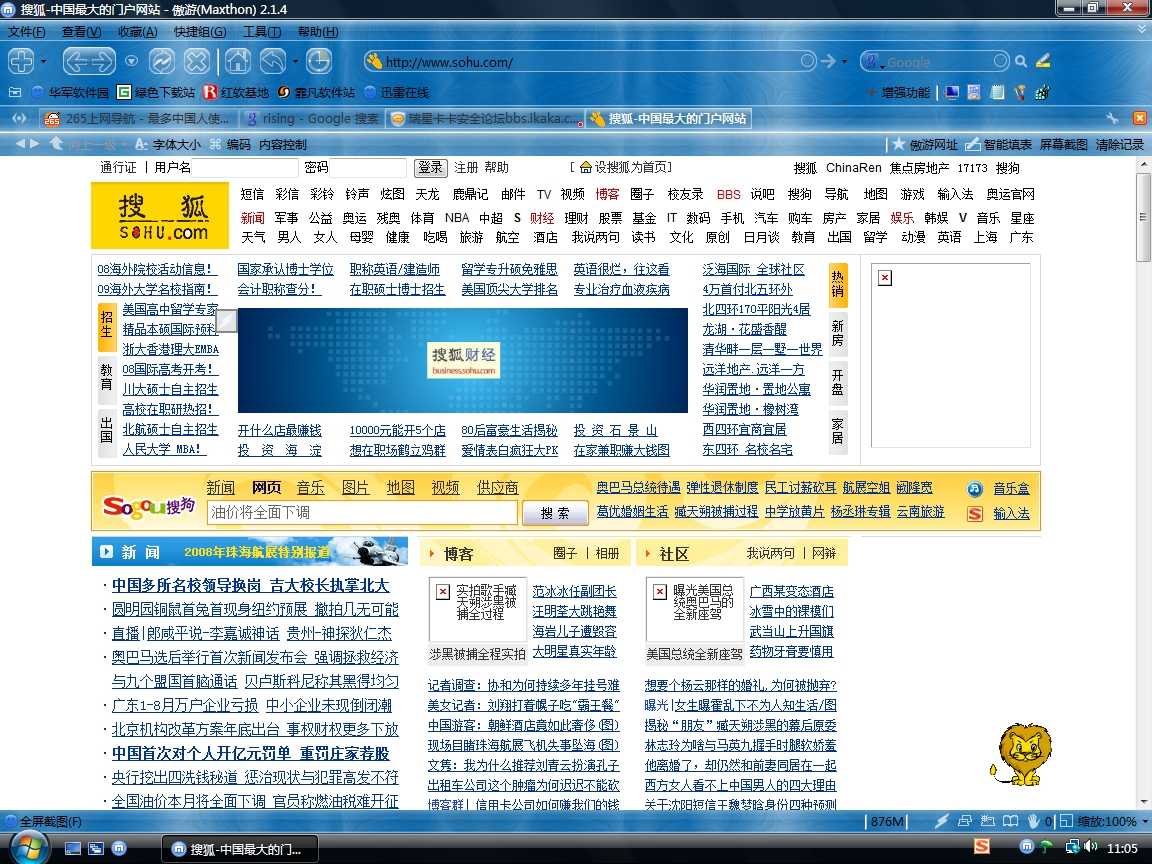The image size is (1152, 864).
Task: Click 智能填表 smart form fill
Action: [x=998, y=145]
